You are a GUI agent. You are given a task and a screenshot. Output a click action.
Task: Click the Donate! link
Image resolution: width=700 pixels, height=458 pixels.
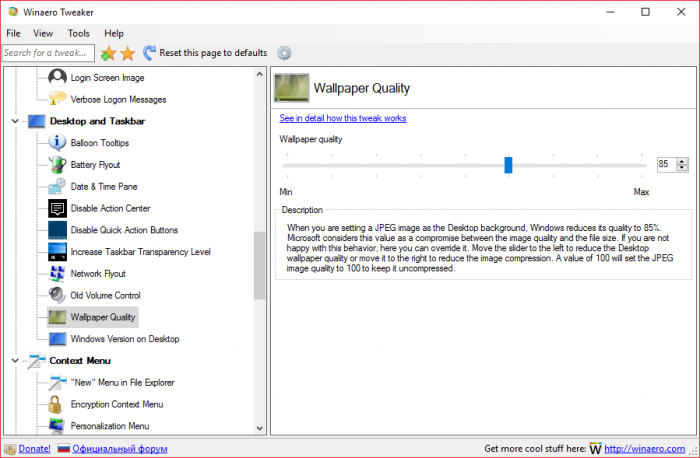[x=34, y=449]
